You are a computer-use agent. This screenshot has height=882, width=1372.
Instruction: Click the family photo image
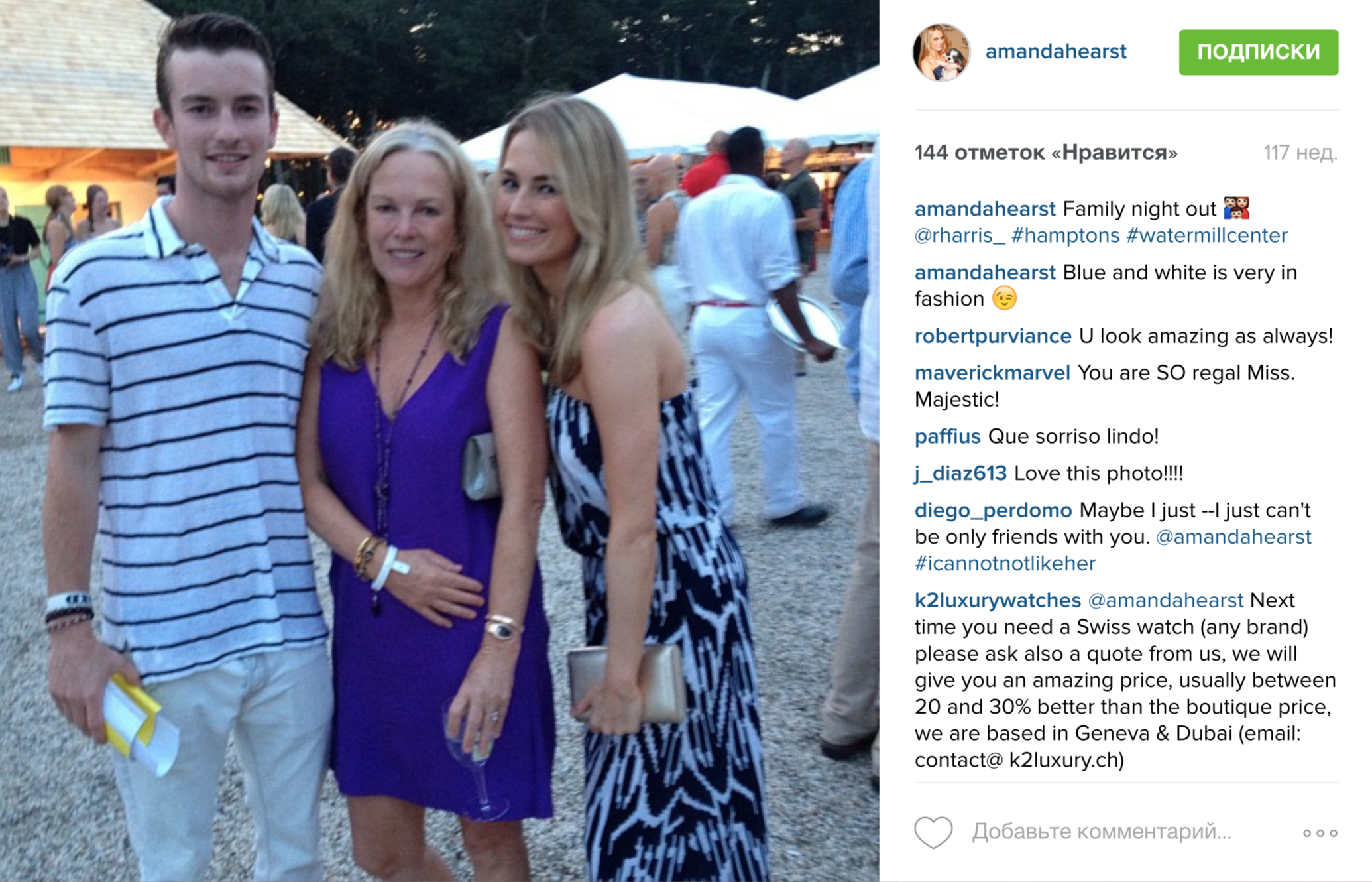[439, 441]
